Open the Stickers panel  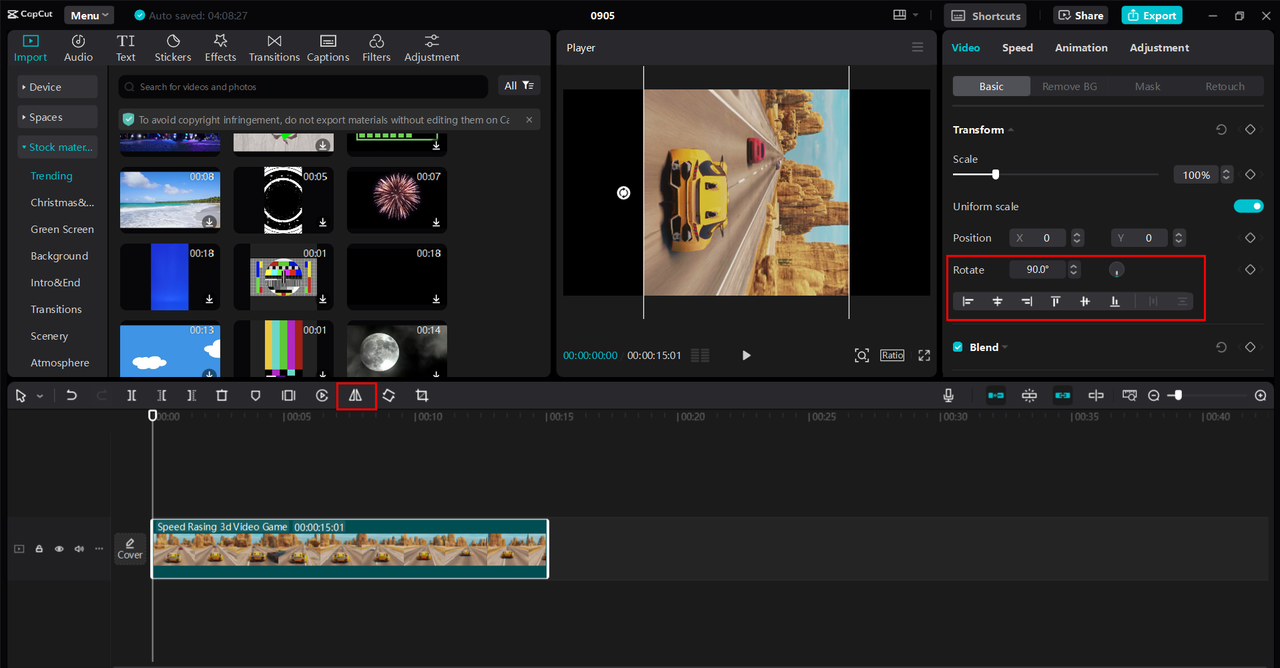coord(173,47)
